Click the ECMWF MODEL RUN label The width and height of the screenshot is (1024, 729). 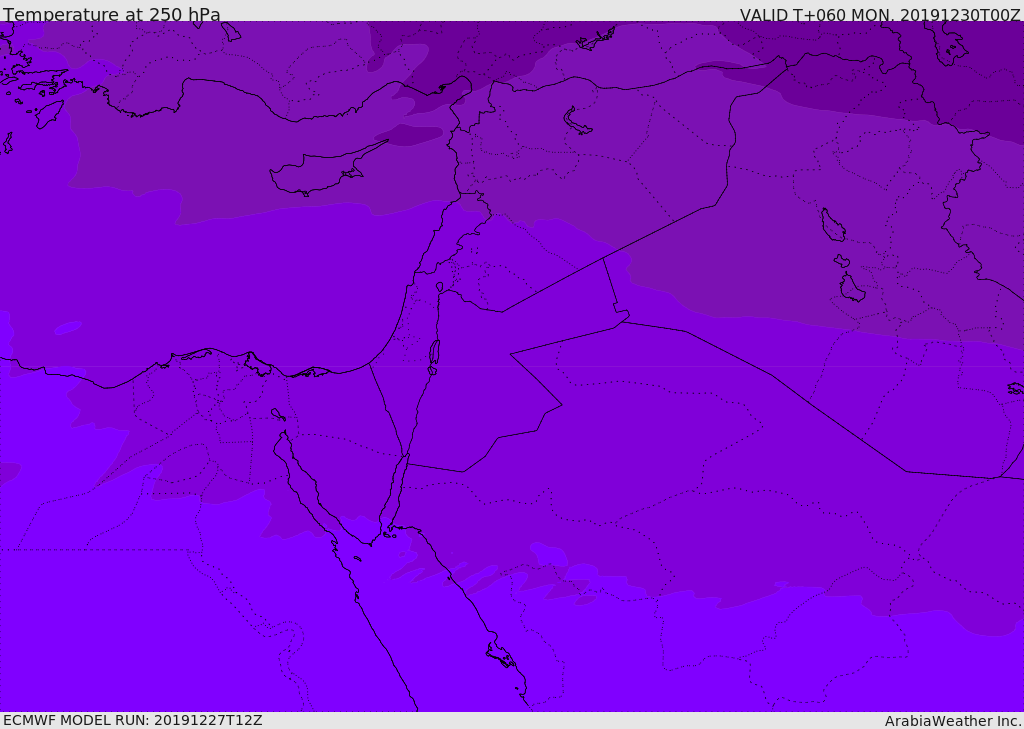click(x=133, y=720)
